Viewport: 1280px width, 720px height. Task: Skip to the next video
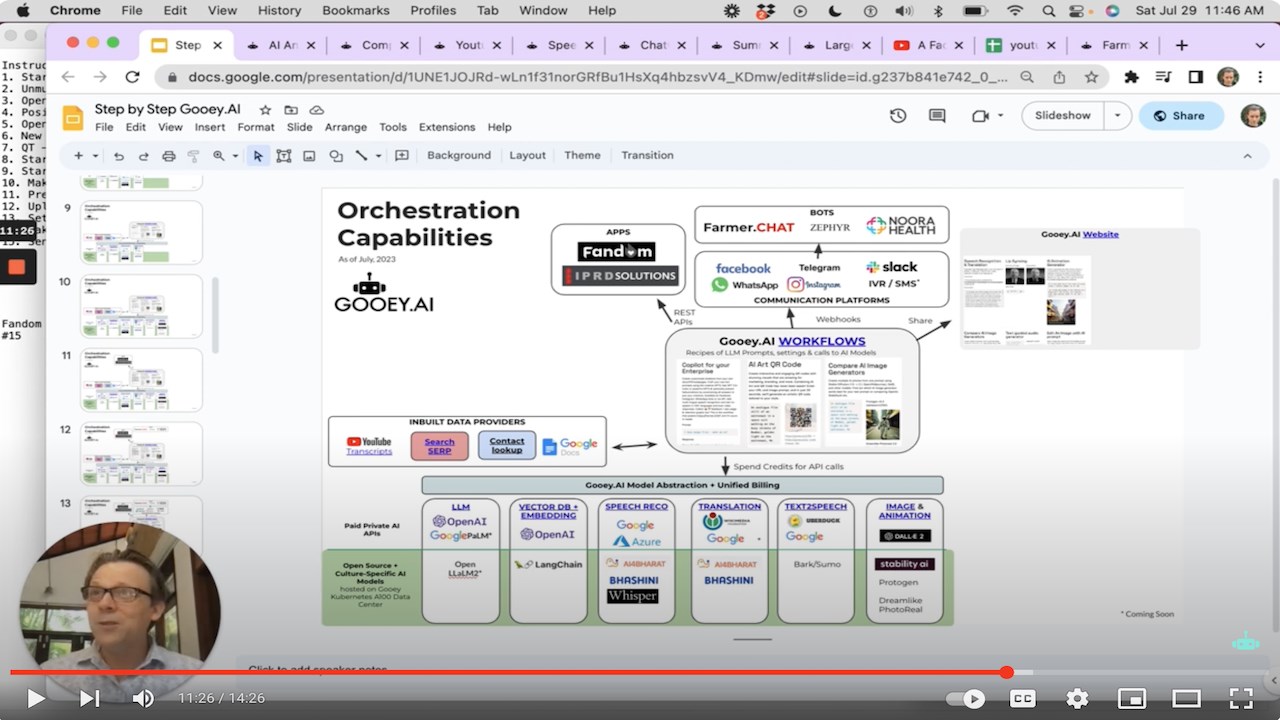[x=89, y=698]
